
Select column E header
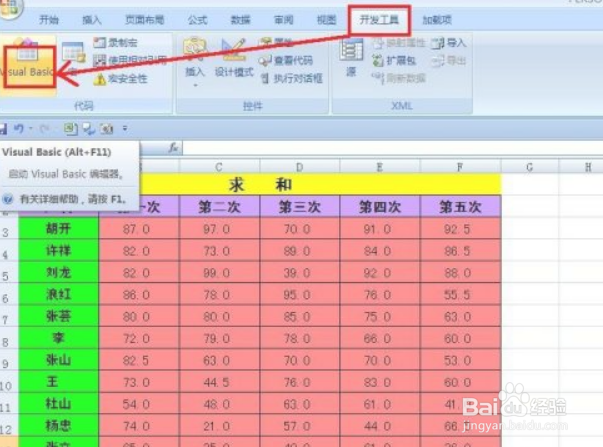(380, 167)
